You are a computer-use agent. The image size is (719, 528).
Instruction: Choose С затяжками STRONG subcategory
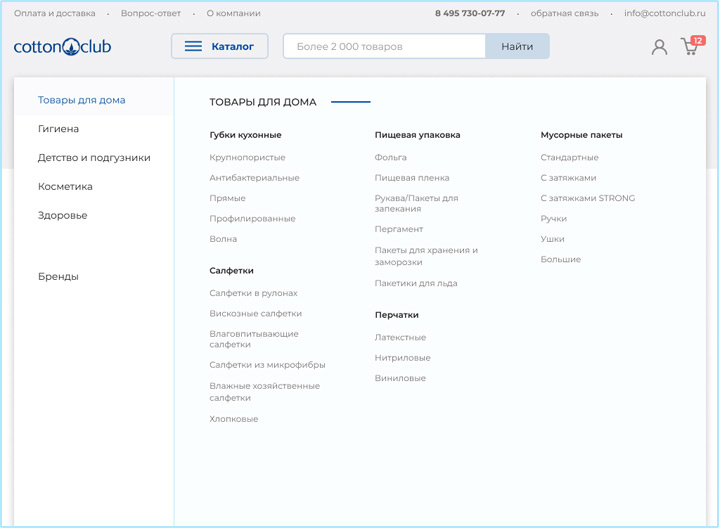click(587, 198)
